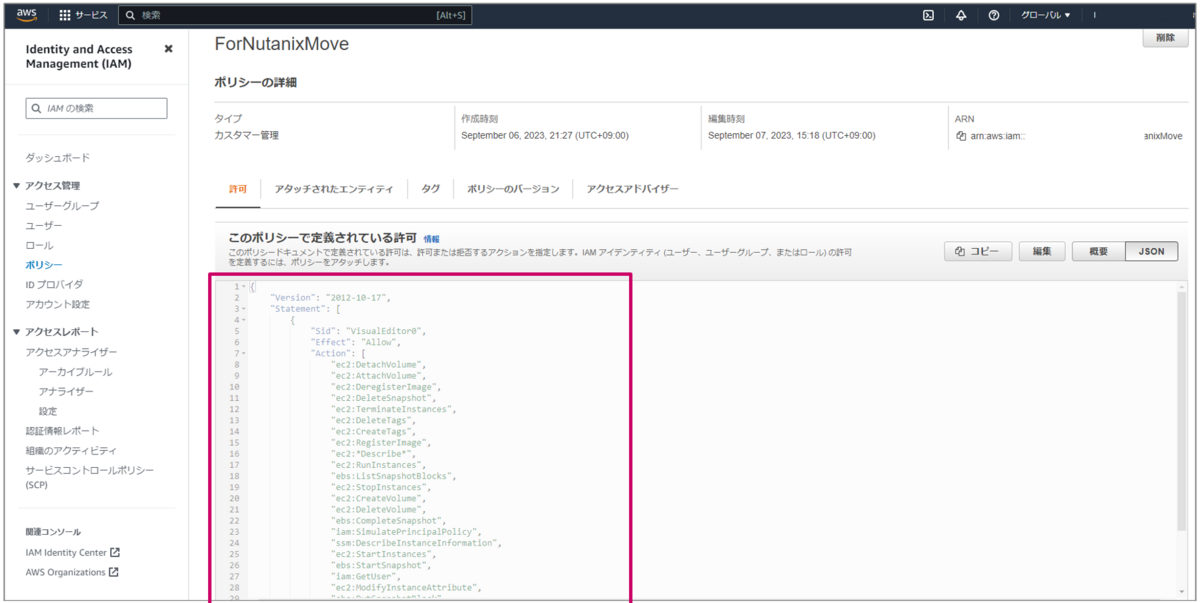Open アナライザー in the sidebar
The image size is (1200, 603).
click(66, 392)
